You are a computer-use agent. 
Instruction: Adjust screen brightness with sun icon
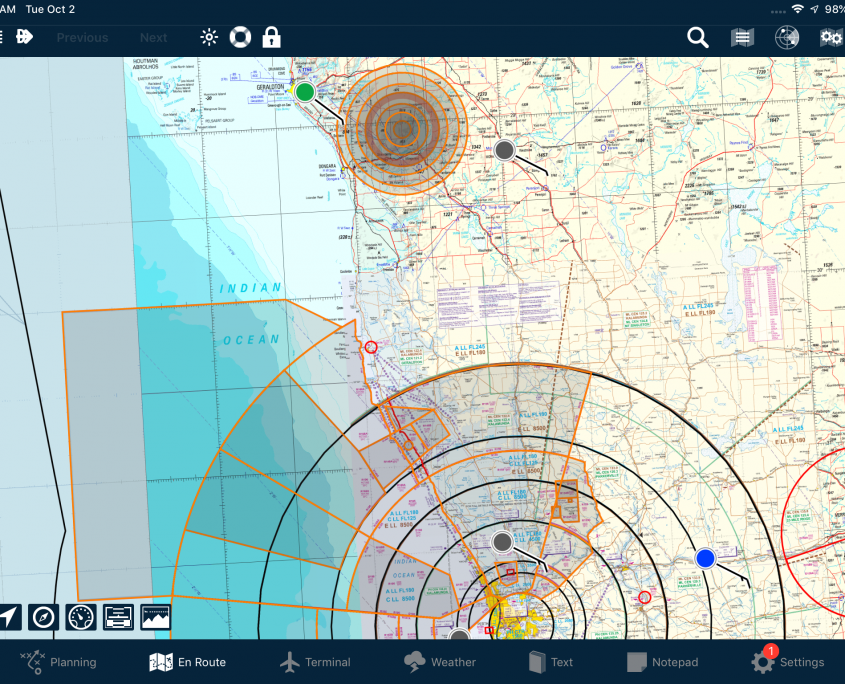point(209,37)
